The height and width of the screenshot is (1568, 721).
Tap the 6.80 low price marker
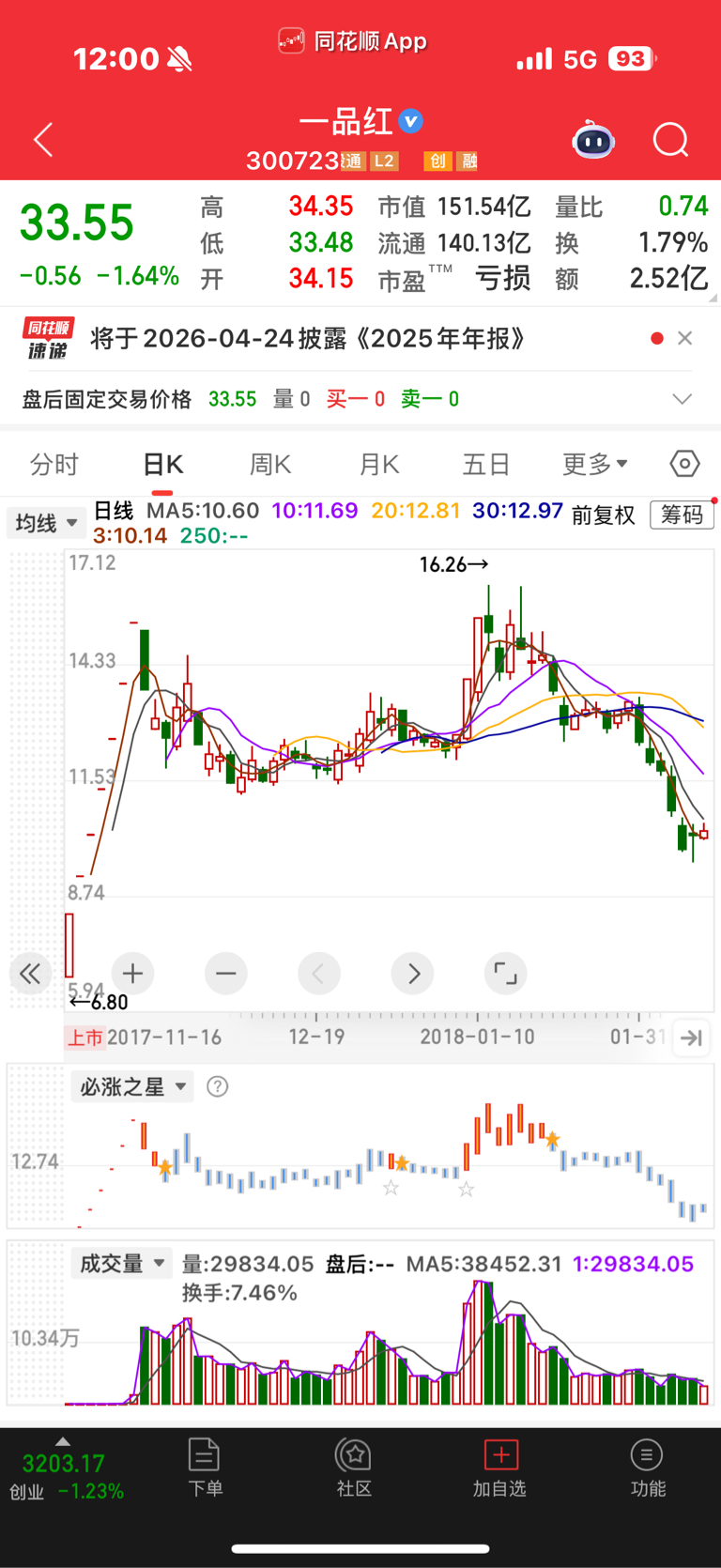pos(100,1002)
